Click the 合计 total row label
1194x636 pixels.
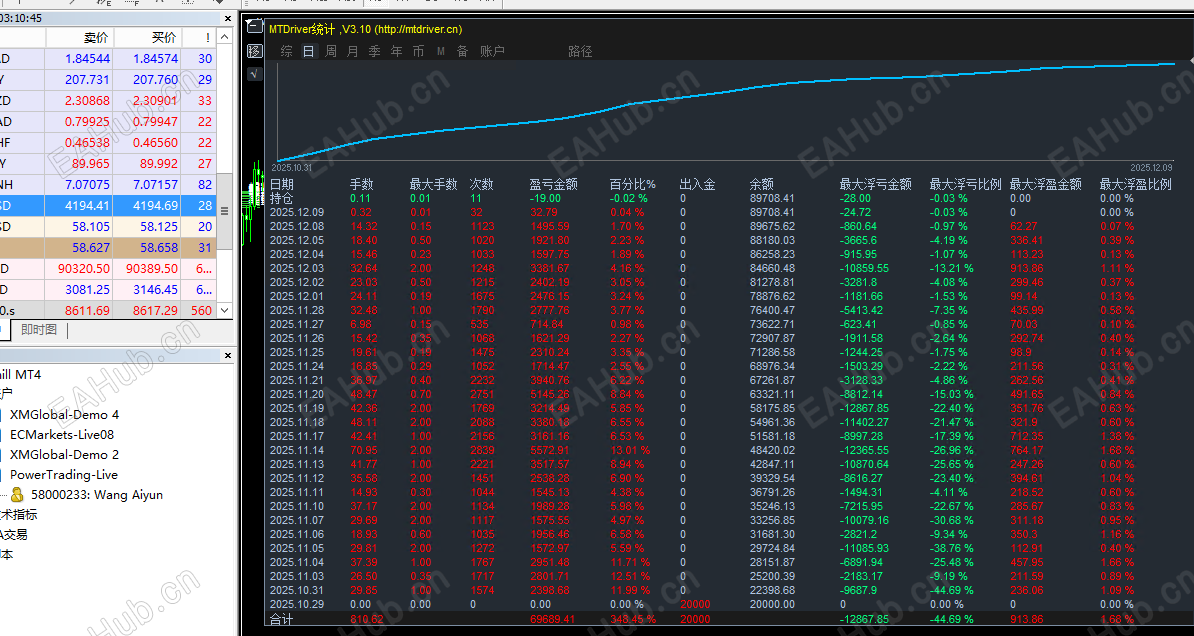(x=281, y=619)
